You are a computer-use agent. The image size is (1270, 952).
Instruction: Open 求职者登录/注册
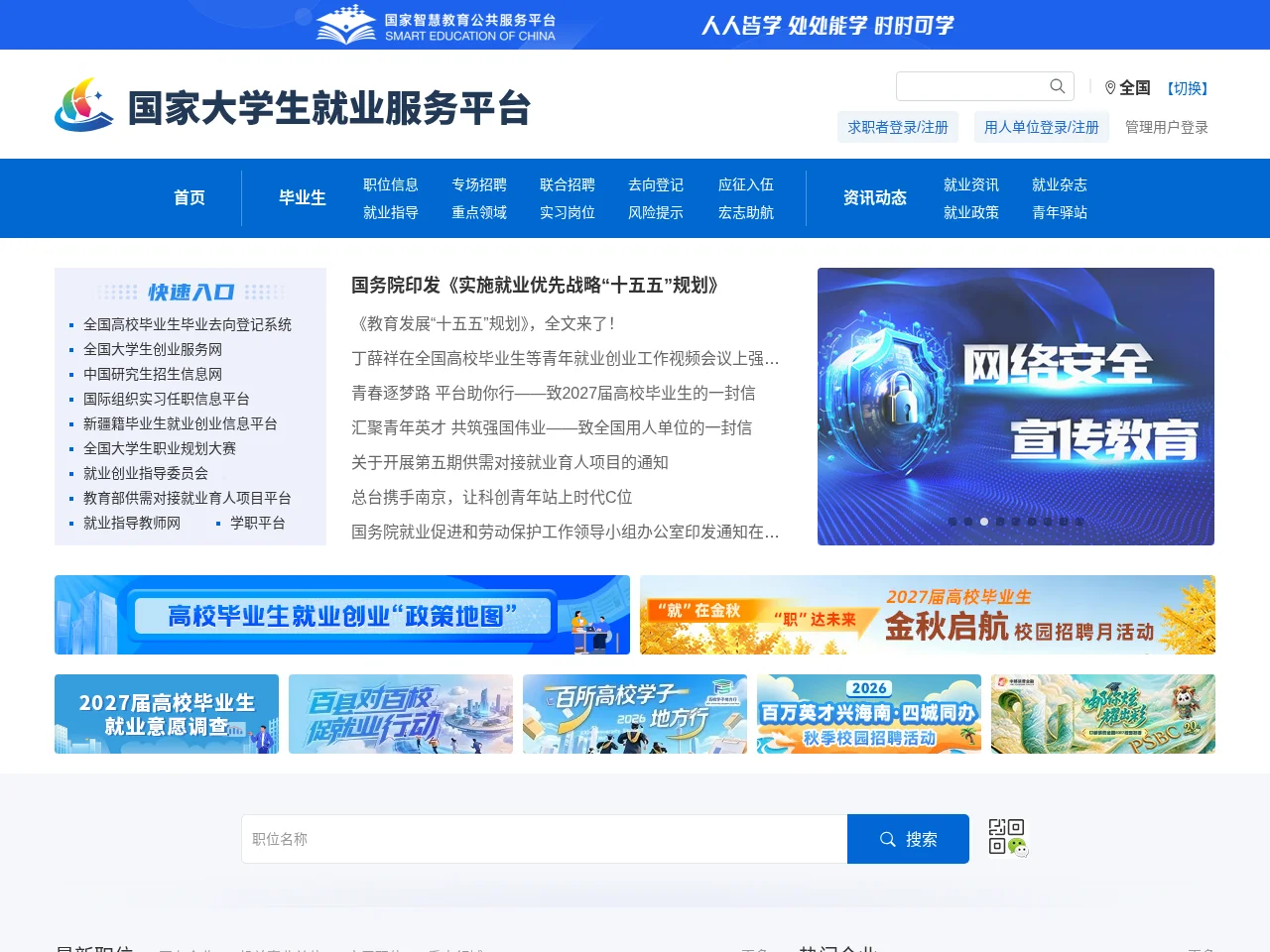898,127
